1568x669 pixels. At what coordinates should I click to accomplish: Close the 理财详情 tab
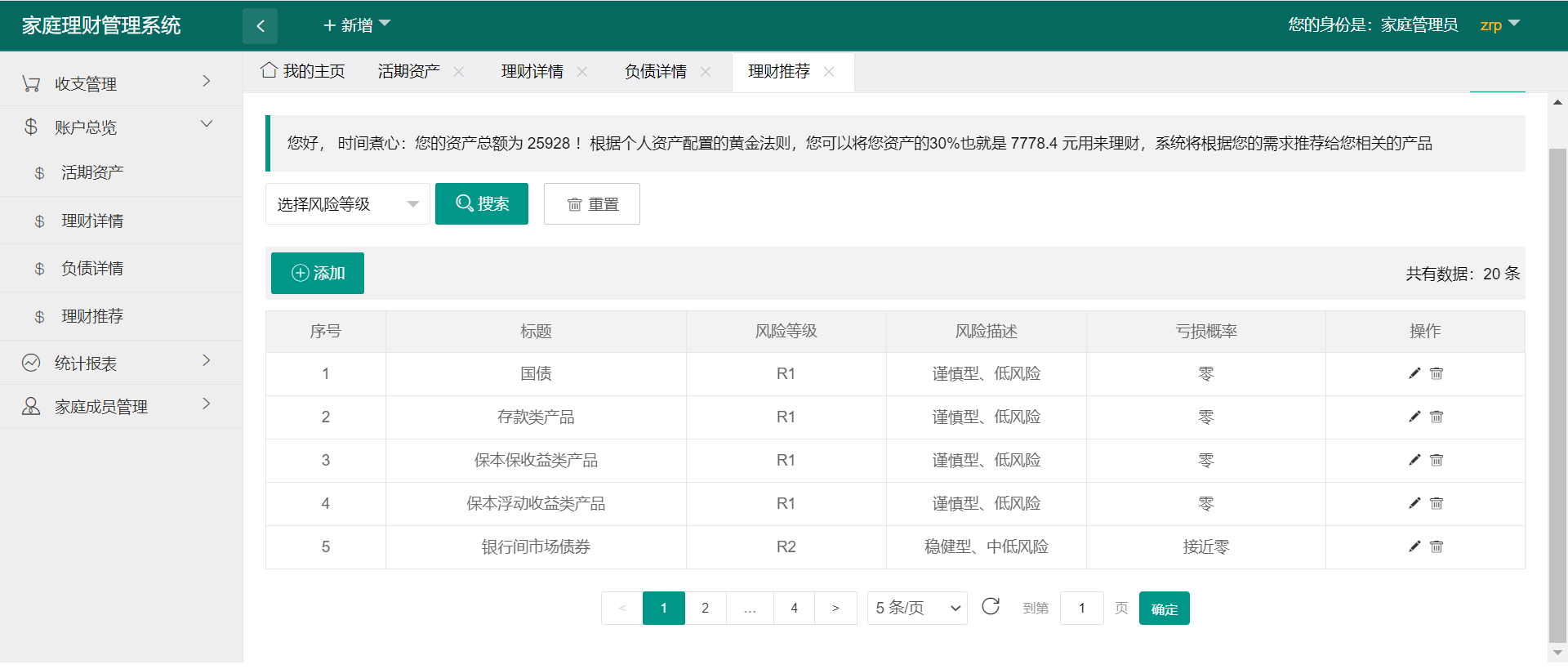(582, 72)
